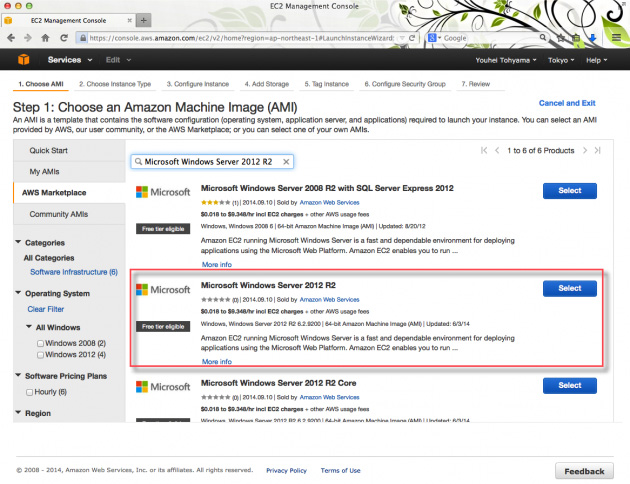630x484 pixels.
Task: Go to last page of products
Action: tap(597, 150)
